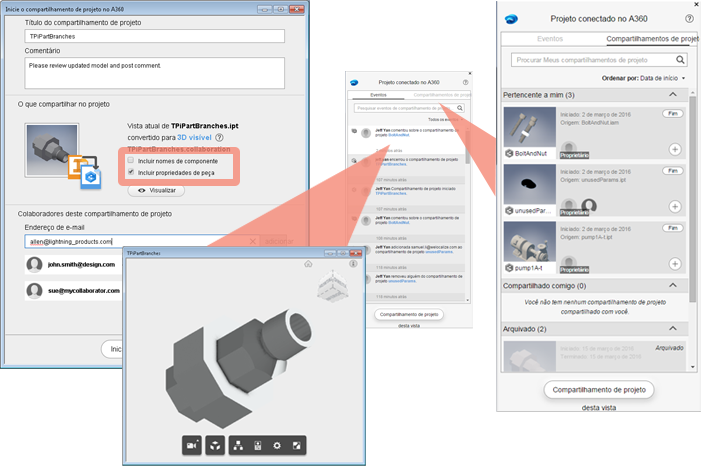Select Compartilhamentos de projeto tab in large panel
The image size is (701, 467).
(x=652, y=39)
